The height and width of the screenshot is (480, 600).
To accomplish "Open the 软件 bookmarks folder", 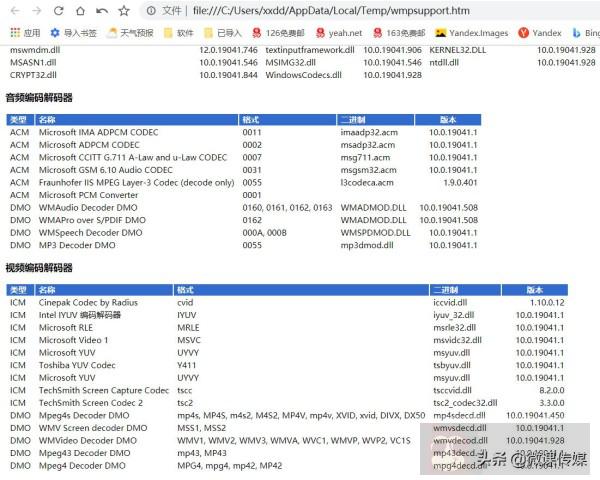I will 178,33.
